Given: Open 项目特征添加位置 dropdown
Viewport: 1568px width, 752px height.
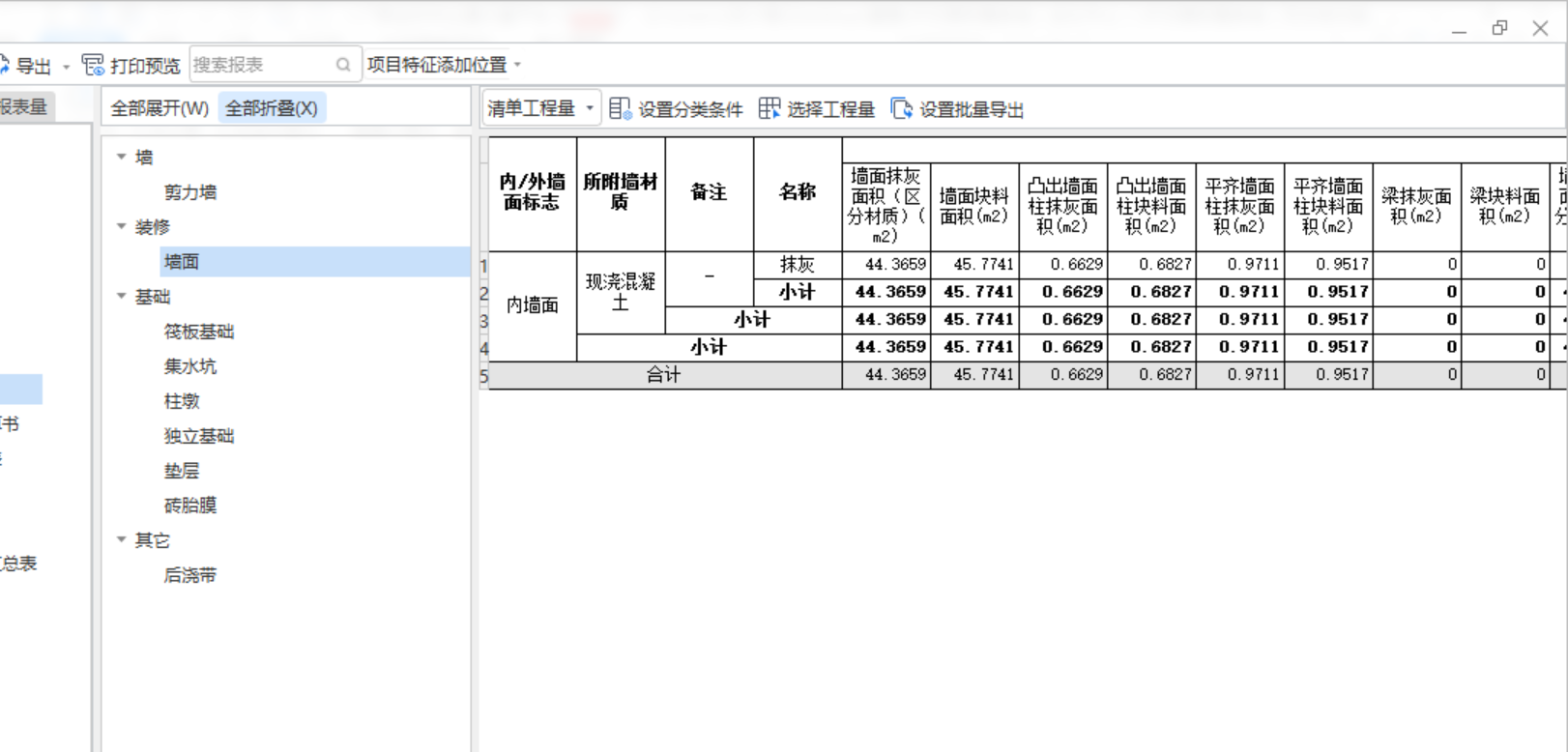Looking at the screenshot, I should pos(444,65).
